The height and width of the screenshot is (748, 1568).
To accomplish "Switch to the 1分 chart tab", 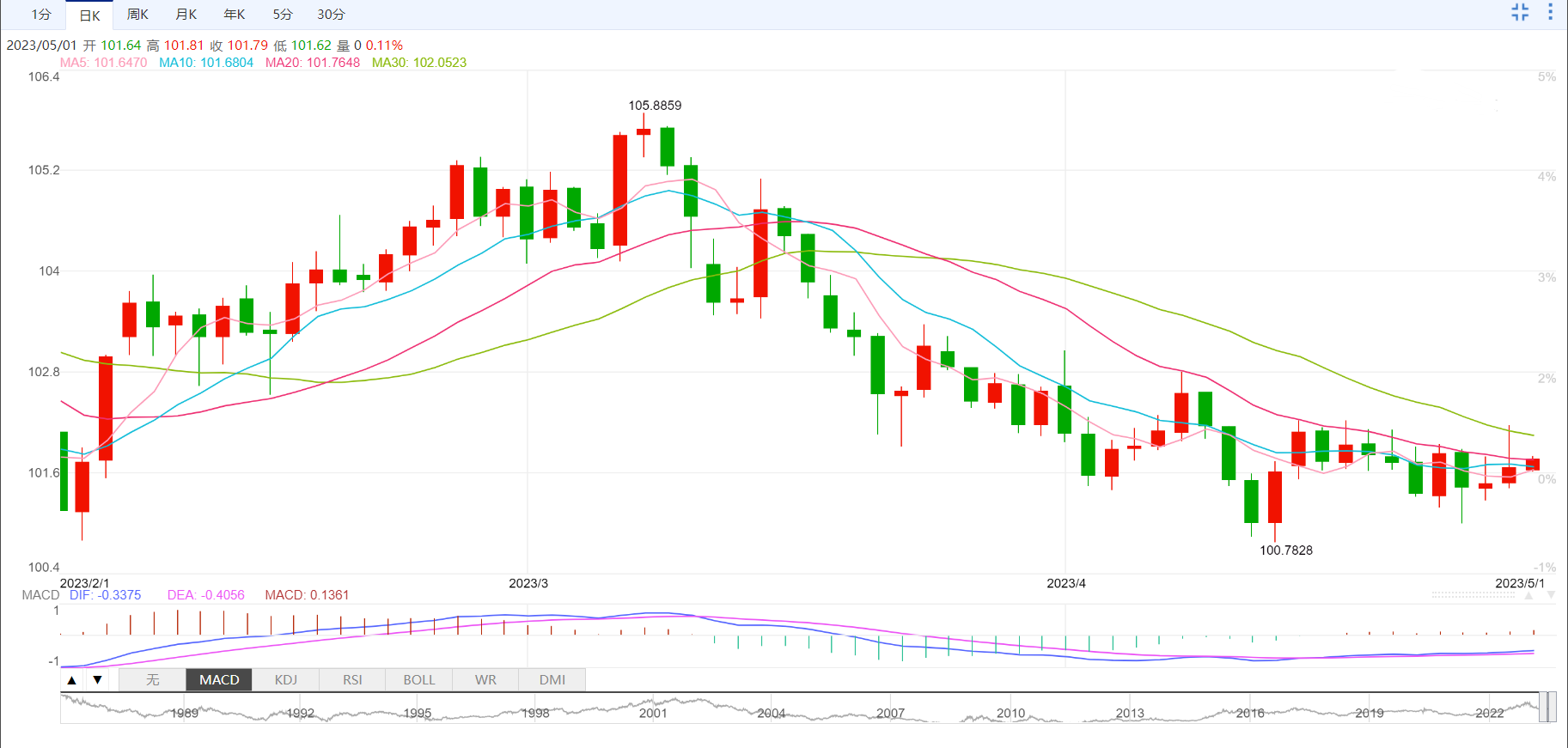I will [x=41, y=15].
